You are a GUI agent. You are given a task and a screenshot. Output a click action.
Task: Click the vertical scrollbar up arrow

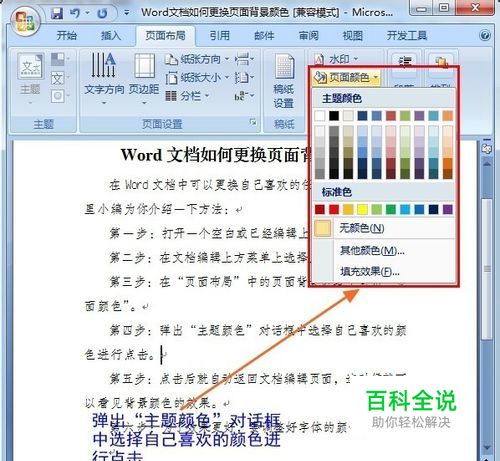(487, 164)
